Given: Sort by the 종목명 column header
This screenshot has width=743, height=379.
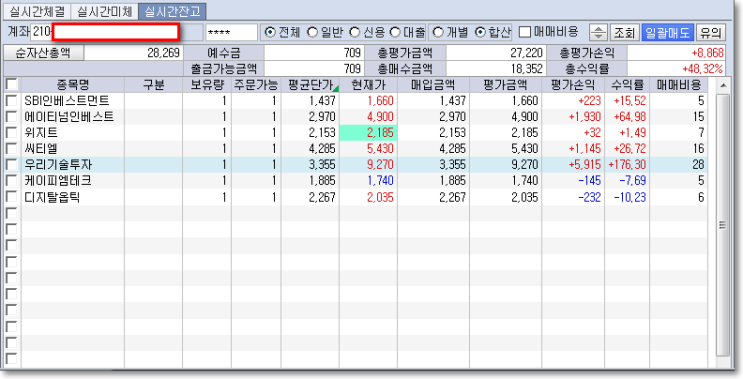Looking at the screenshot, I should tap(73, 85).
